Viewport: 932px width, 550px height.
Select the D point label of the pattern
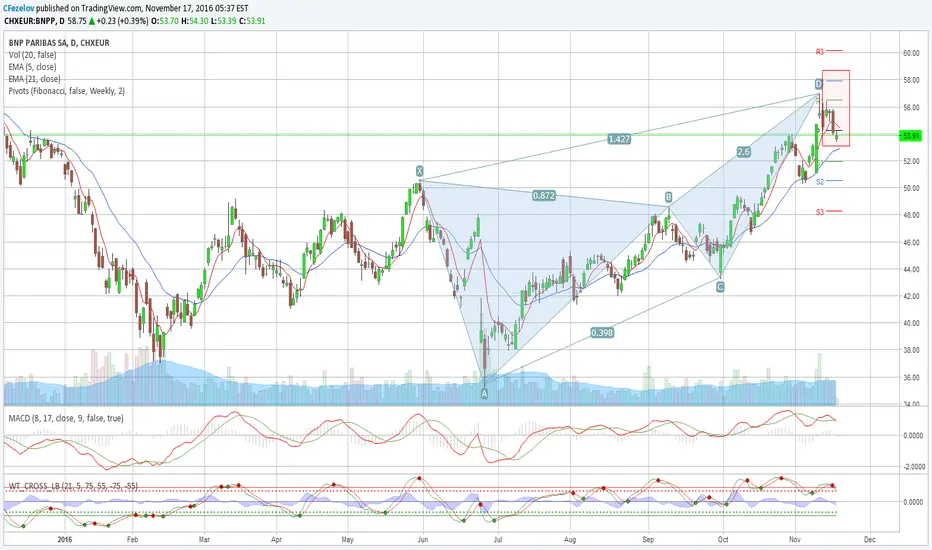pos(818,84)
